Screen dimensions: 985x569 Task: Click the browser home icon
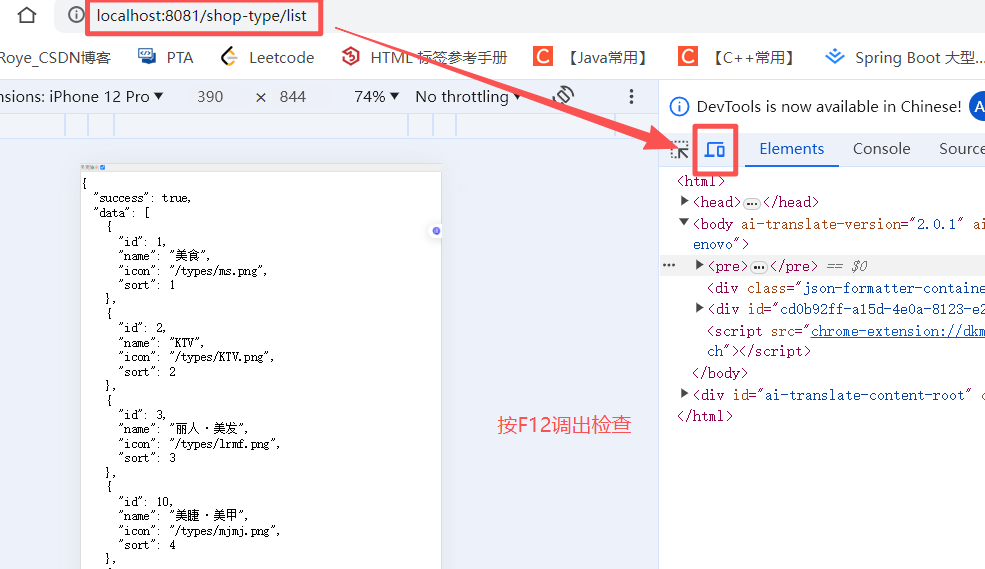point(26,14)
